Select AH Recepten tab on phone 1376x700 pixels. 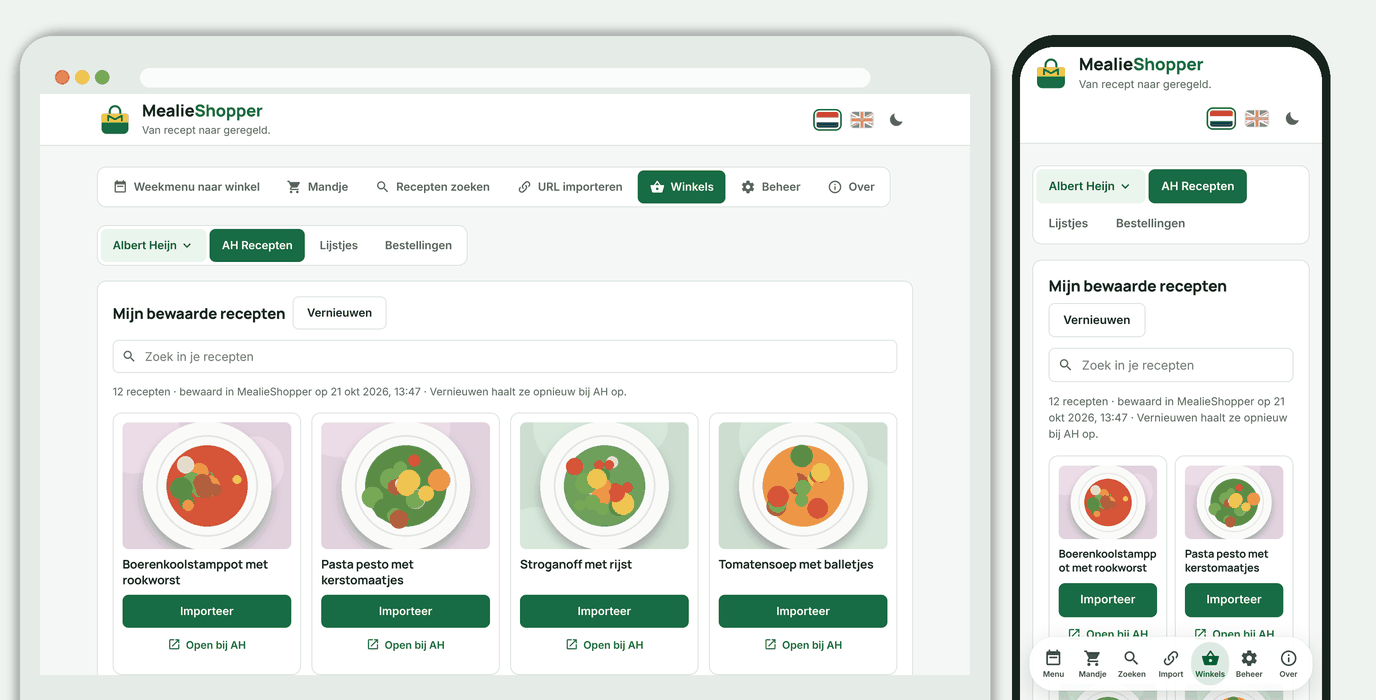1197,186
